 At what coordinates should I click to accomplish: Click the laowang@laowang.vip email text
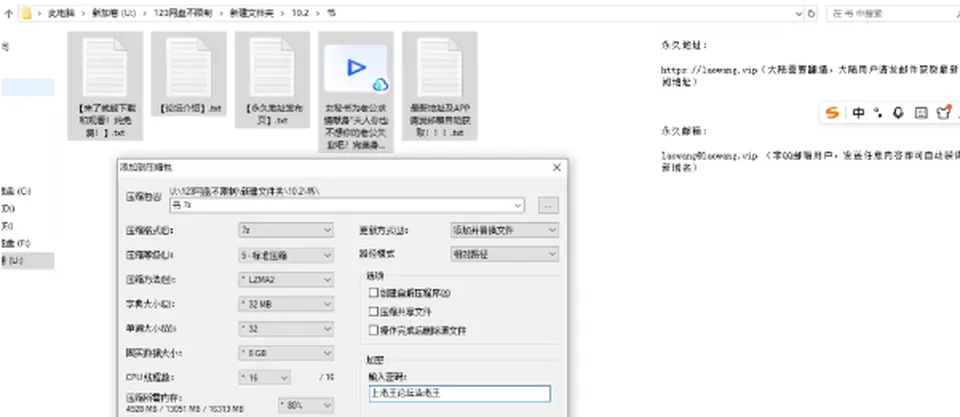tap(709, 156)
